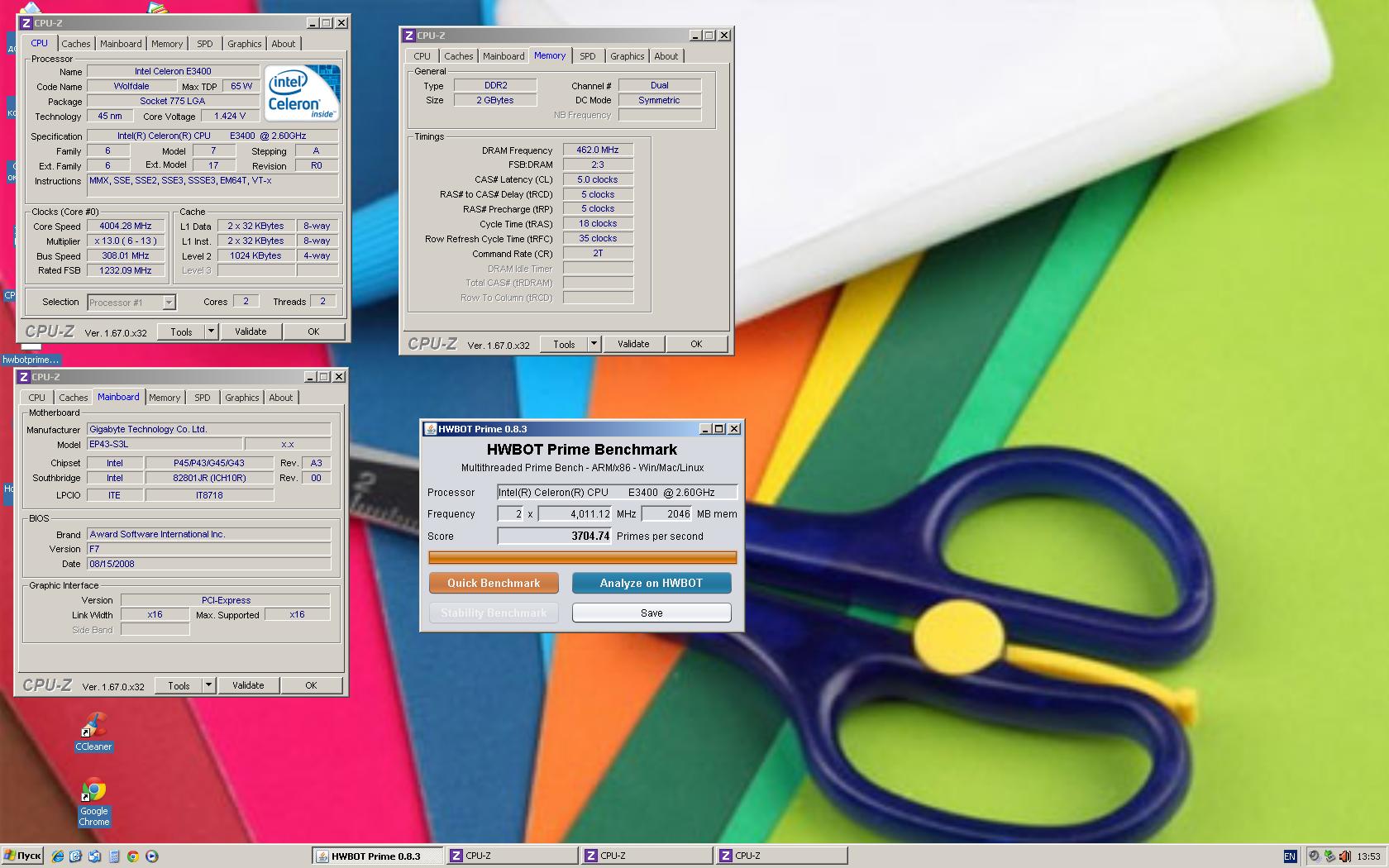Click the Core Speed value 4004.28 MHz
This screenshot has height=868, width=1389.
[126, 226]
